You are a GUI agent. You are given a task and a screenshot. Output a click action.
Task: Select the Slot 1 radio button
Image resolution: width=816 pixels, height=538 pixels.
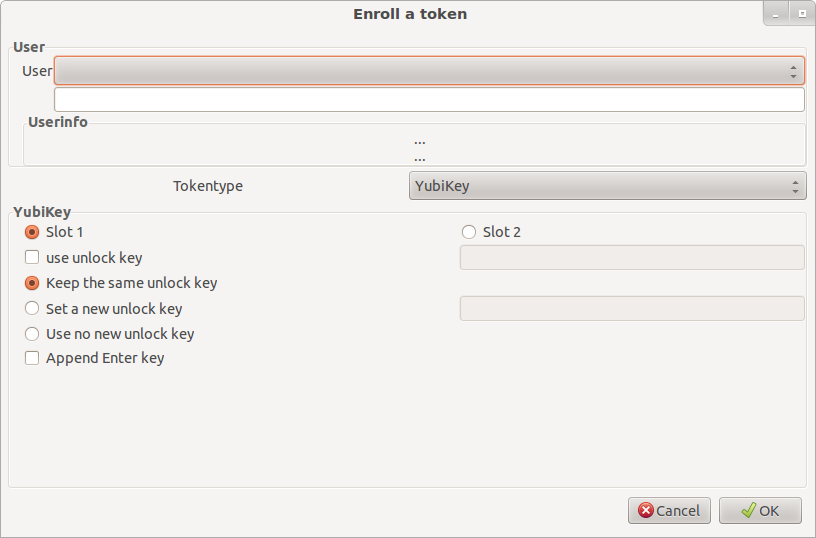pos(32,232)
